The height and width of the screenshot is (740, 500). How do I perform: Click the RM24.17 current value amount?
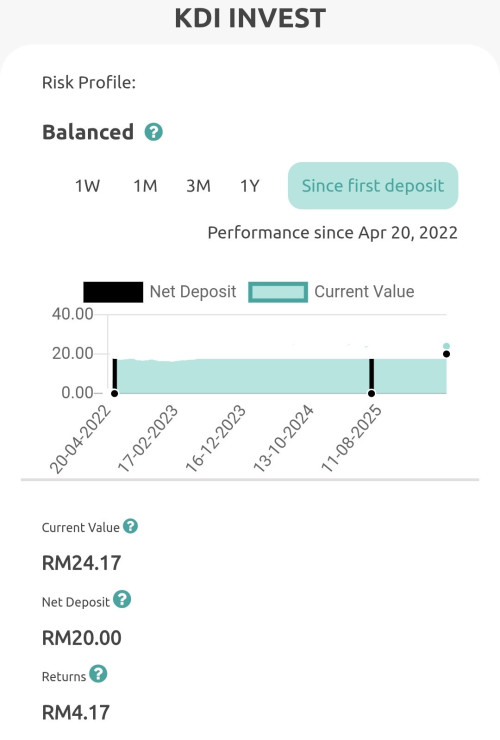[82, 563]
